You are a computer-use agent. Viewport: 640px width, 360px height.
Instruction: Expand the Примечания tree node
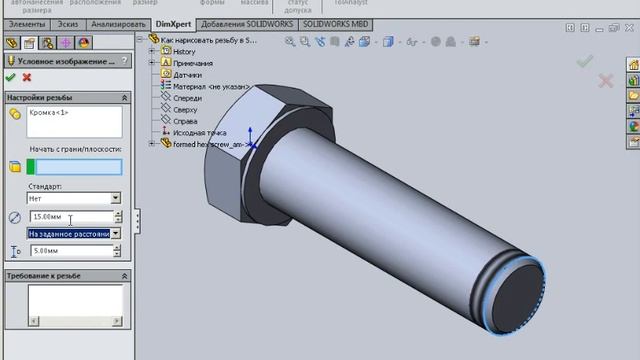(152, 63)
